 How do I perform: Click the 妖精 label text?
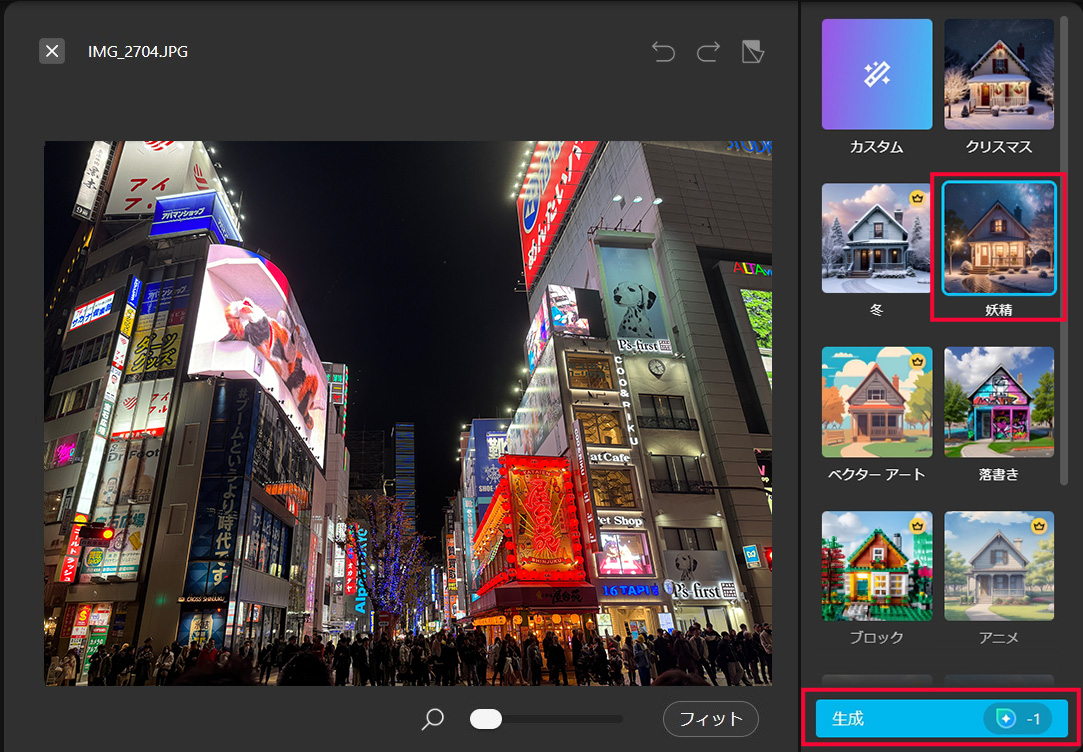click(x=999, y=311)
